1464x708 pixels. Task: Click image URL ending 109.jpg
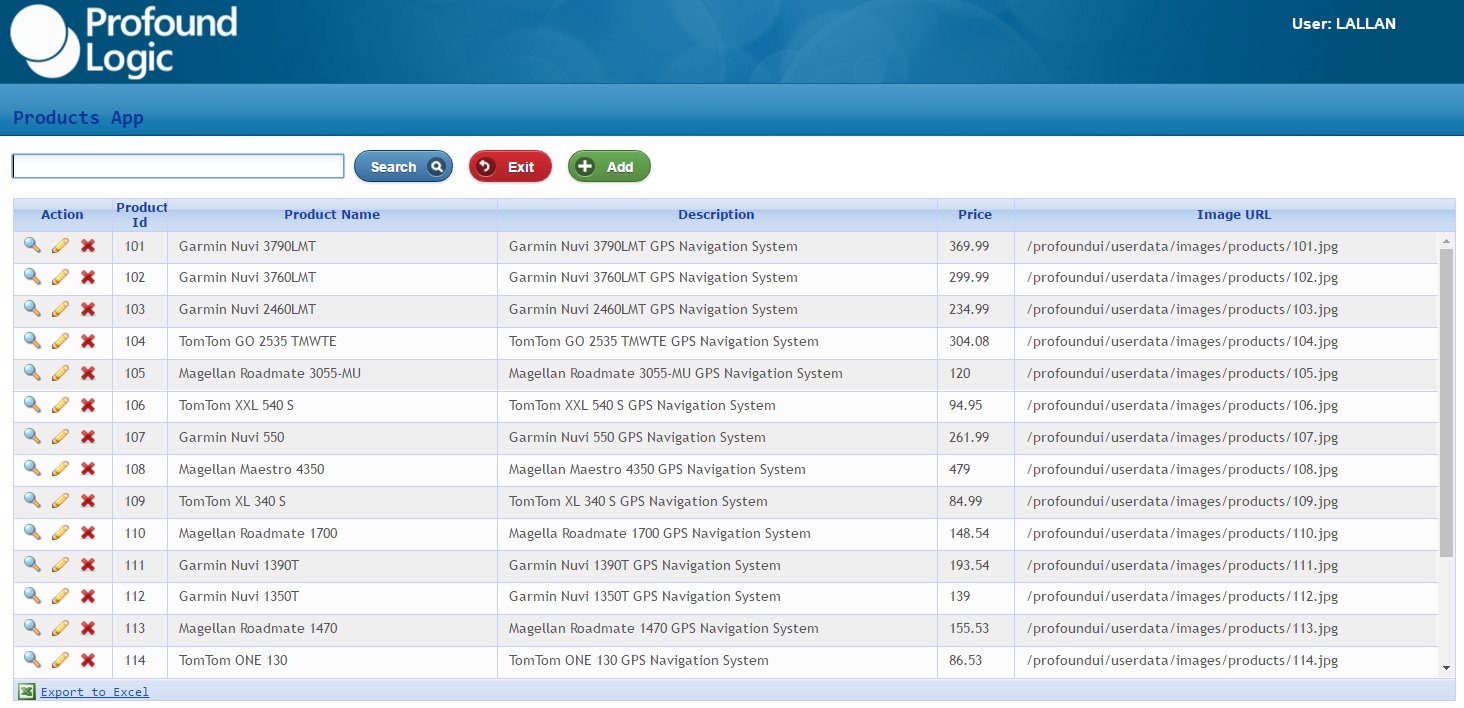(x=1182, y=501)
